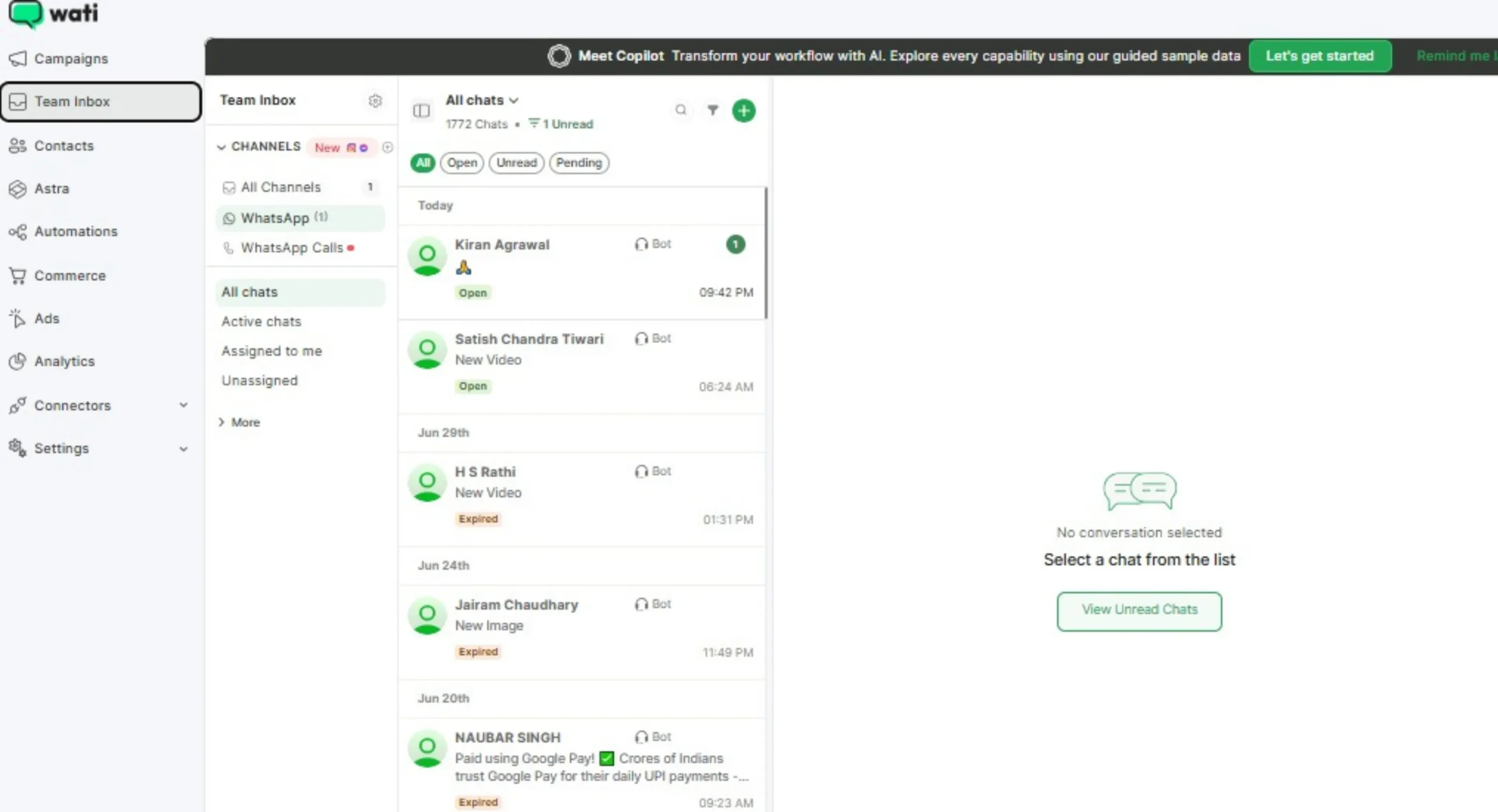The height and width of the screenshot is (812, 1498).
Task: Start new chat with green plus button
Action: (744, 111)
